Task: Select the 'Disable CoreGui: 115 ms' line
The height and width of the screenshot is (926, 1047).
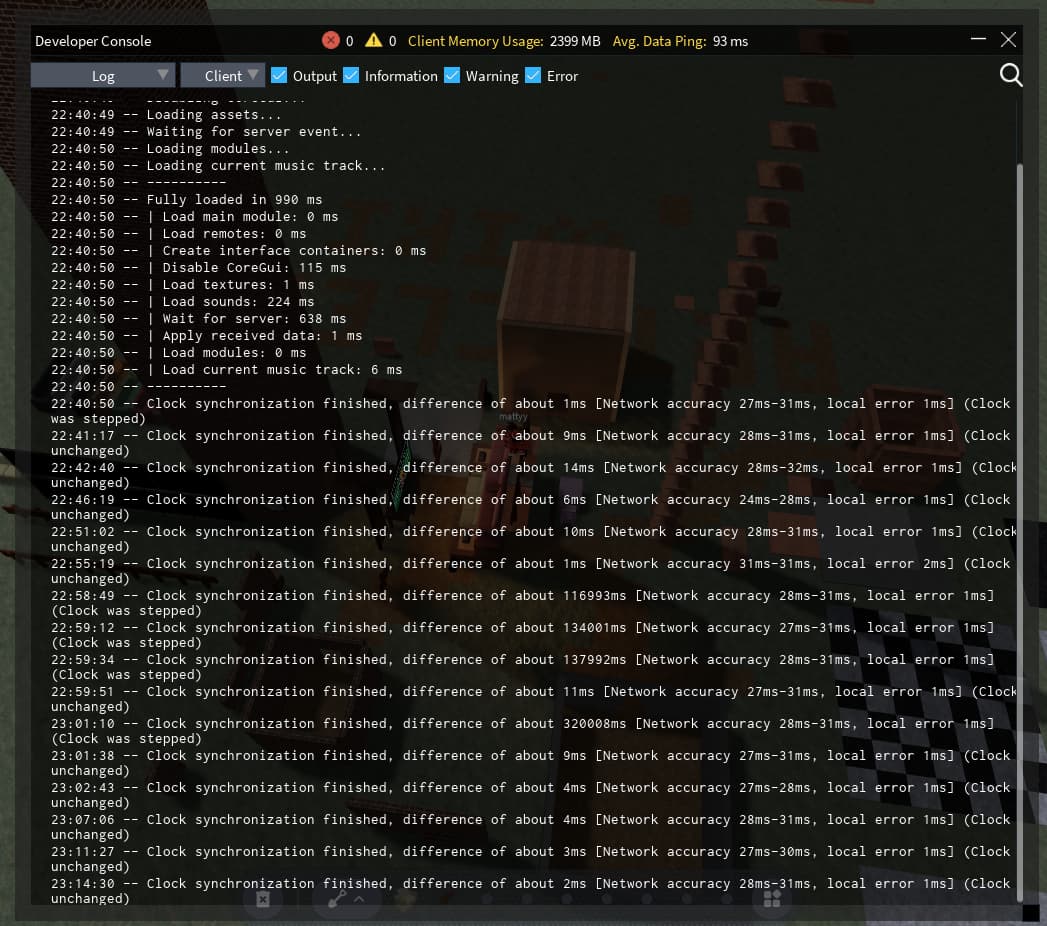Action: click(198, 268)
